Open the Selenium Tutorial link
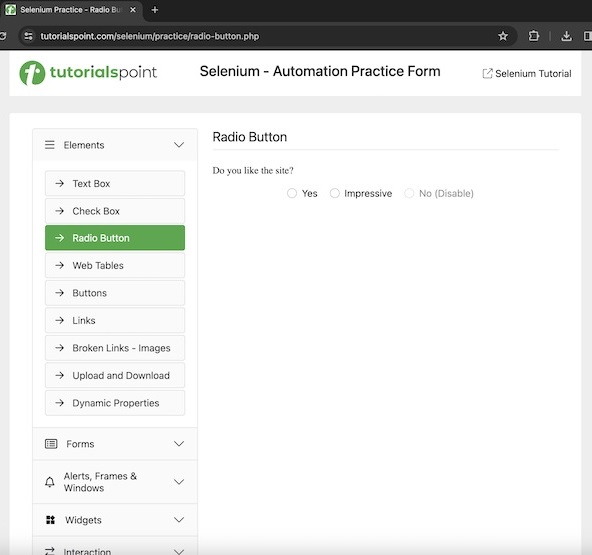 (527, 74)
